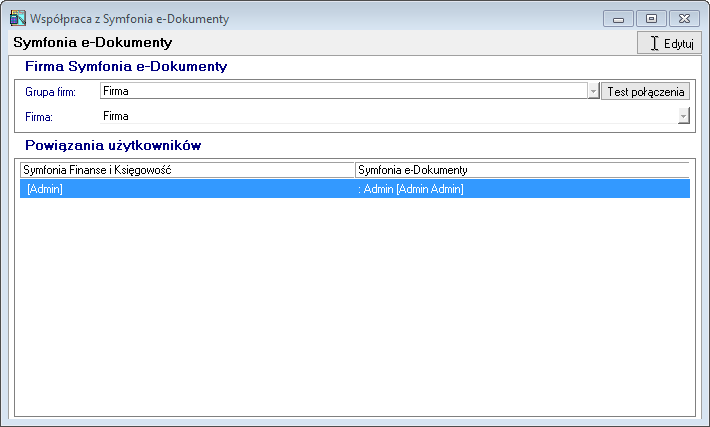The height and width of the screenshot is (427, 710).
Task: Select the [Admin] row in user list
Action: coord(355,189)
